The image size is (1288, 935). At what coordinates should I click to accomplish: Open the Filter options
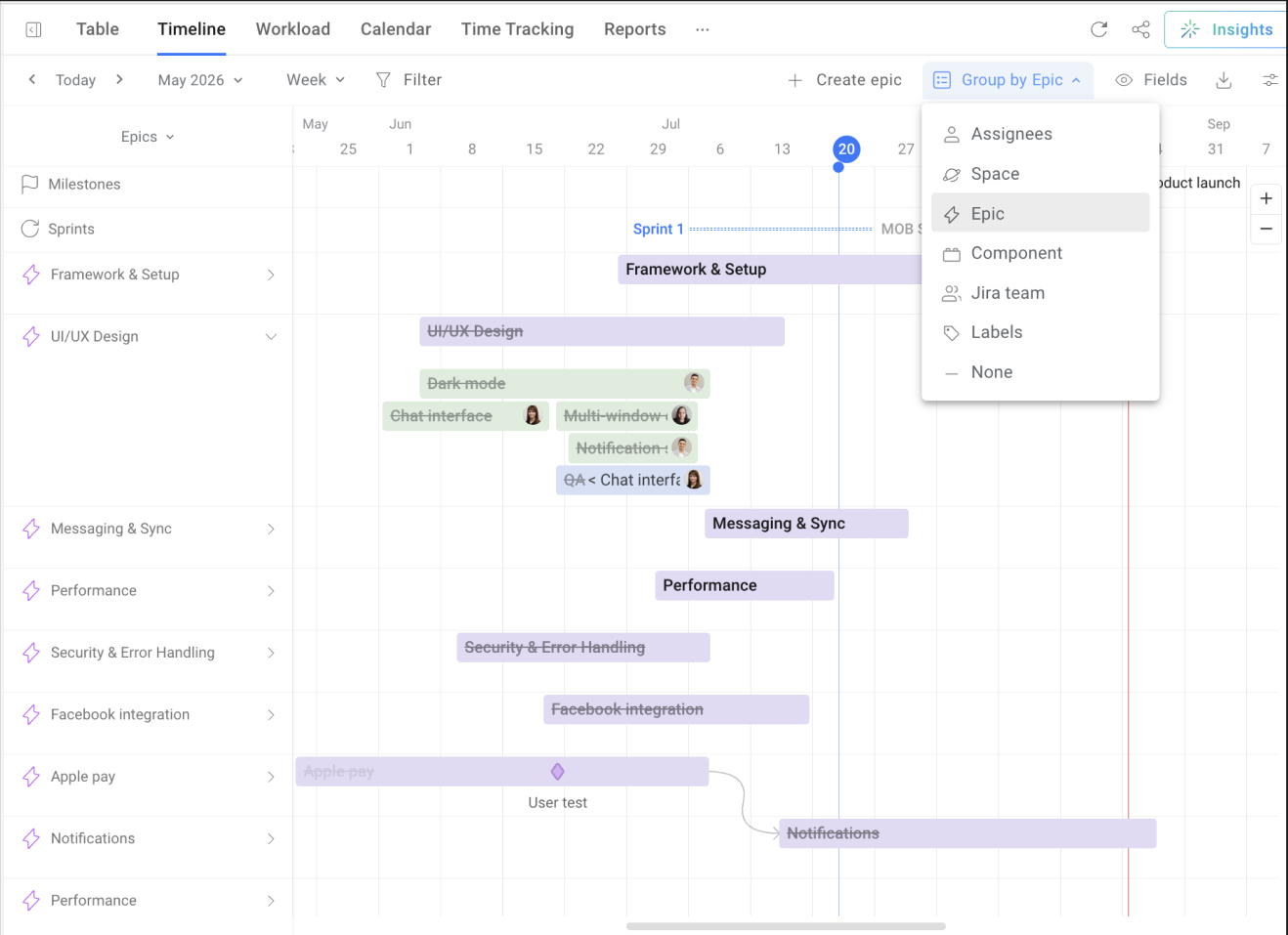pyautogui.click(x=409, y=80)
